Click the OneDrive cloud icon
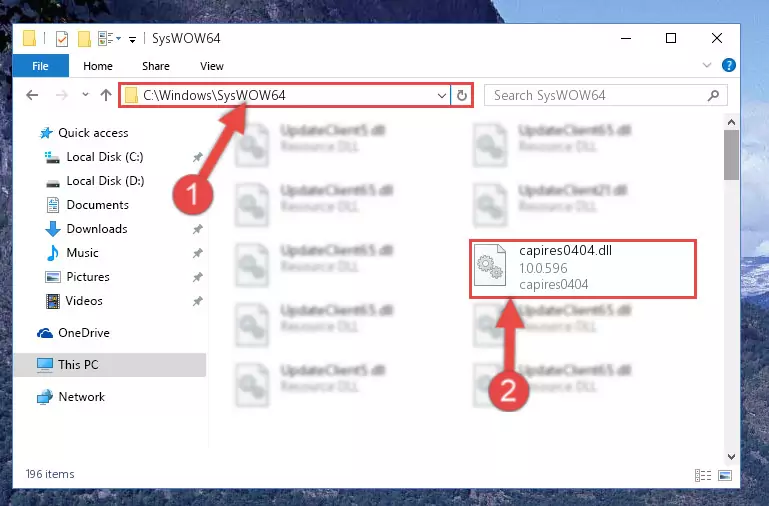 [45, 333]
